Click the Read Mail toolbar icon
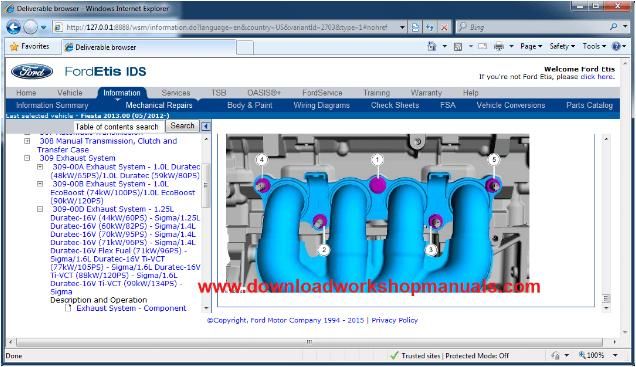Image resolution: width=636 pixels, height=367 pixels. tap(482, 46)
